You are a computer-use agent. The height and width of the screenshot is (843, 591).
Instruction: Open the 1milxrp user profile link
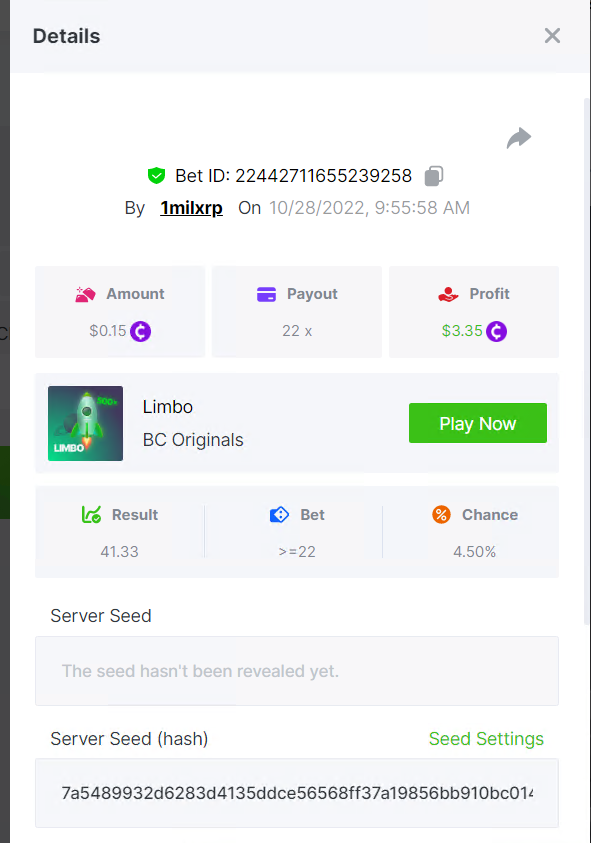pyautogui.click(x=191, y=208)
